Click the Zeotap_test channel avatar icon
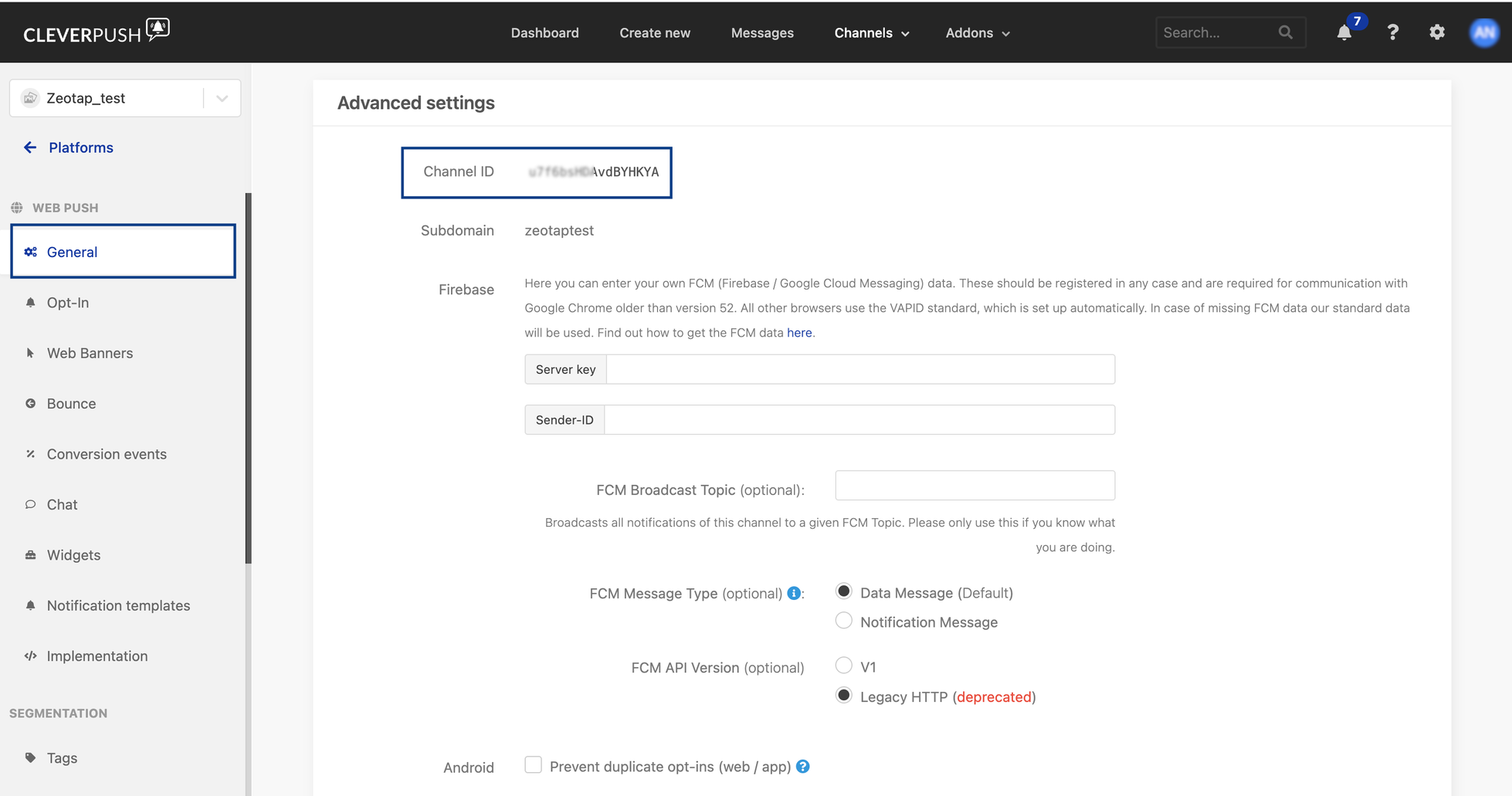This screenshot has height=796, width=1512. 29,98
